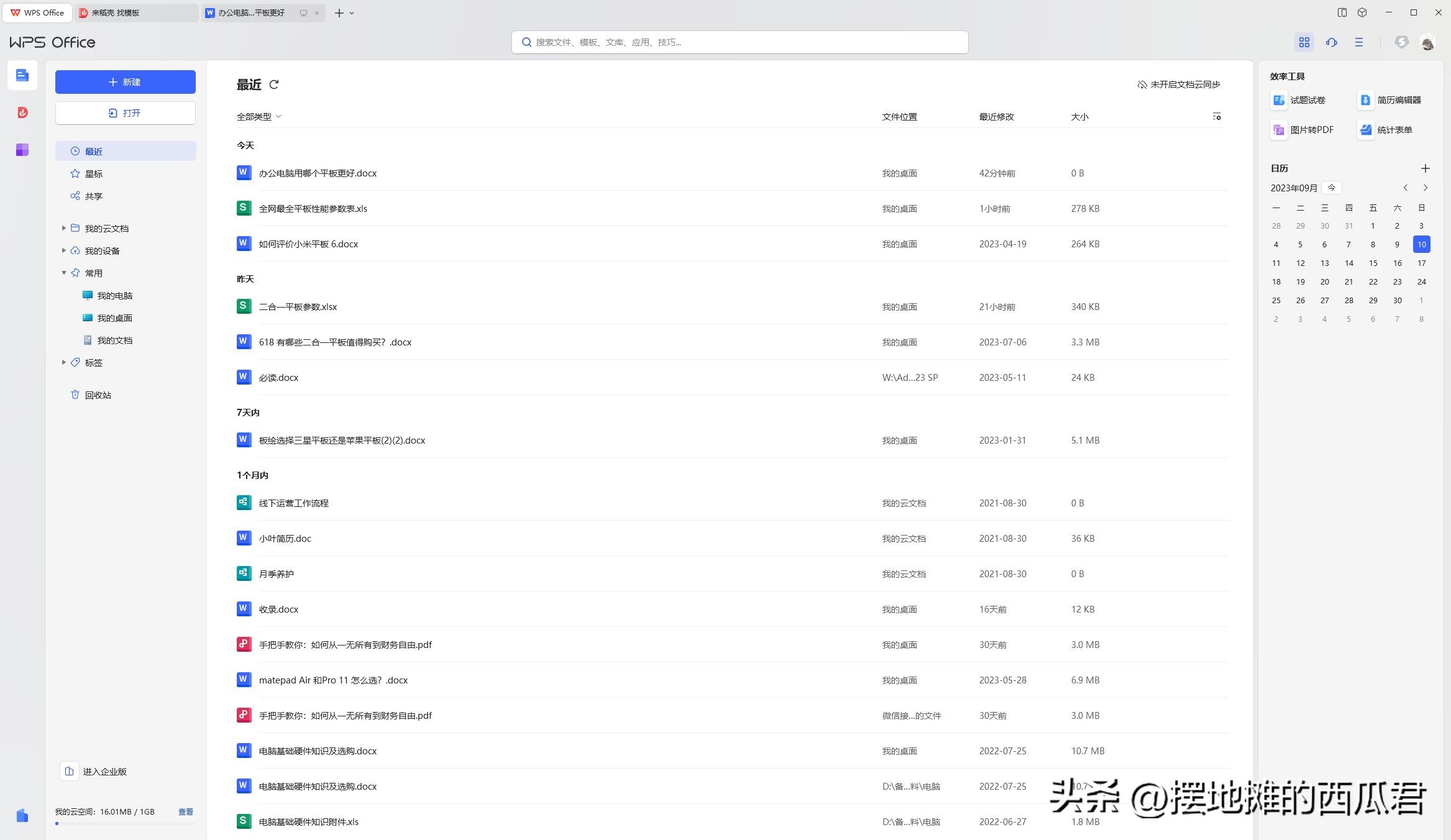Click the 新建 button
The width and height of the screenshot is (1451, 840).
click(126, 82)
